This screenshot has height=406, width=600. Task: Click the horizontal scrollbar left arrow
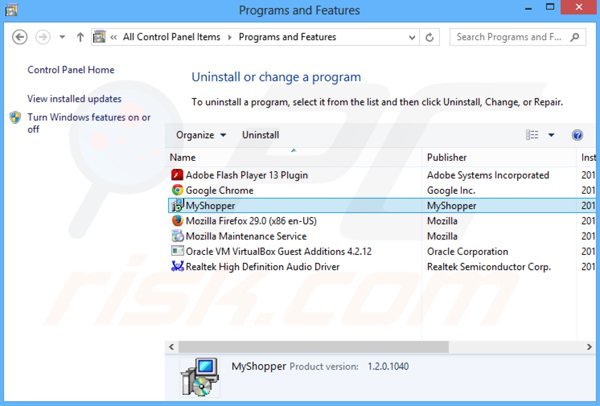point(171,347)
